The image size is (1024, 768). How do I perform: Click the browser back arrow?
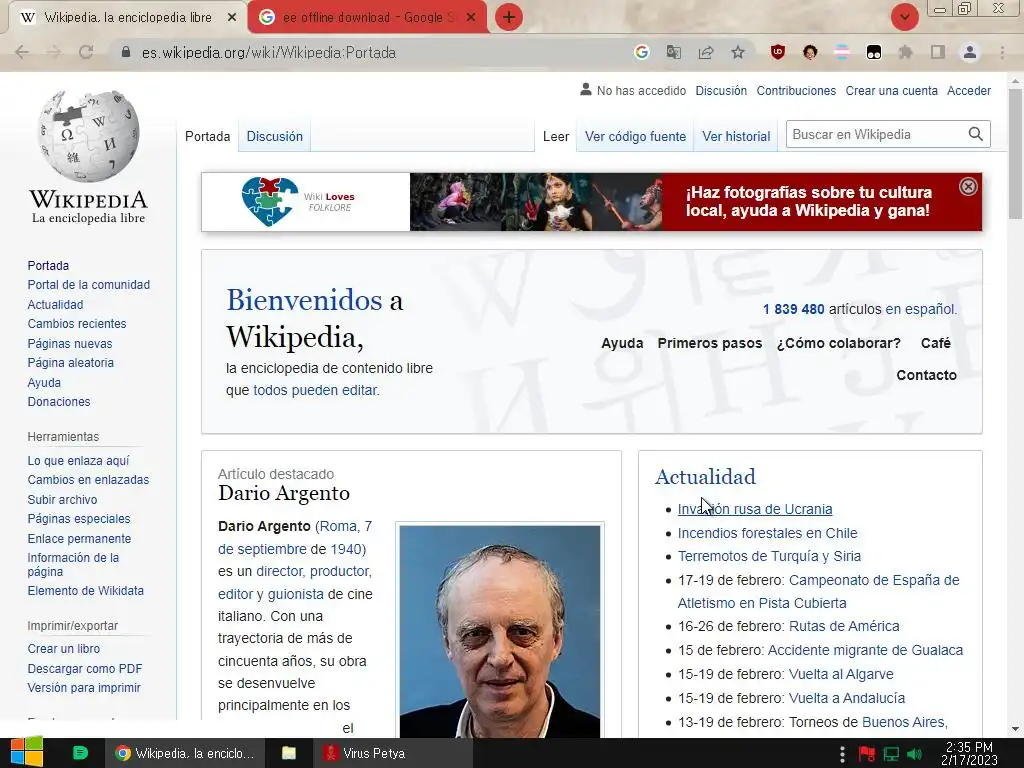tap(22, 52)
